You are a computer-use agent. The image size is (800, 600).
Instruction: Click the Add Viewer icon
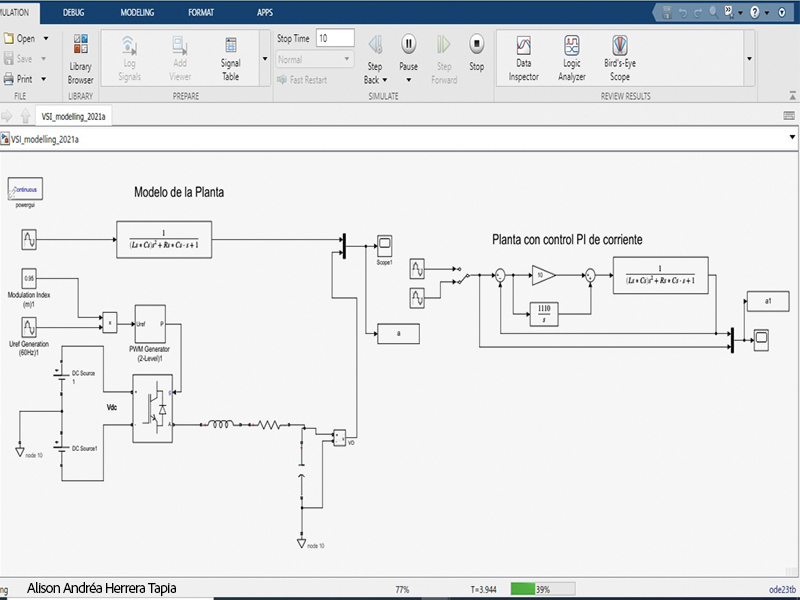pos(180,45)
